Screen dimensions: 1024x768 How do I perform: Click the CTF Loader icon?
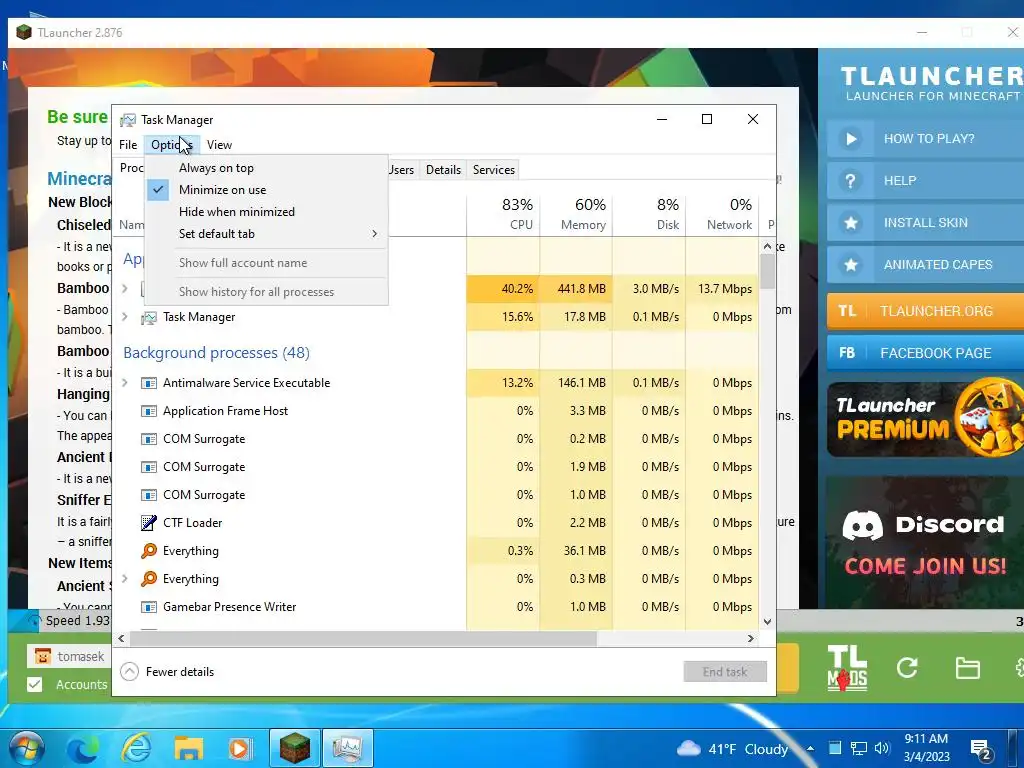click(149, 523)
